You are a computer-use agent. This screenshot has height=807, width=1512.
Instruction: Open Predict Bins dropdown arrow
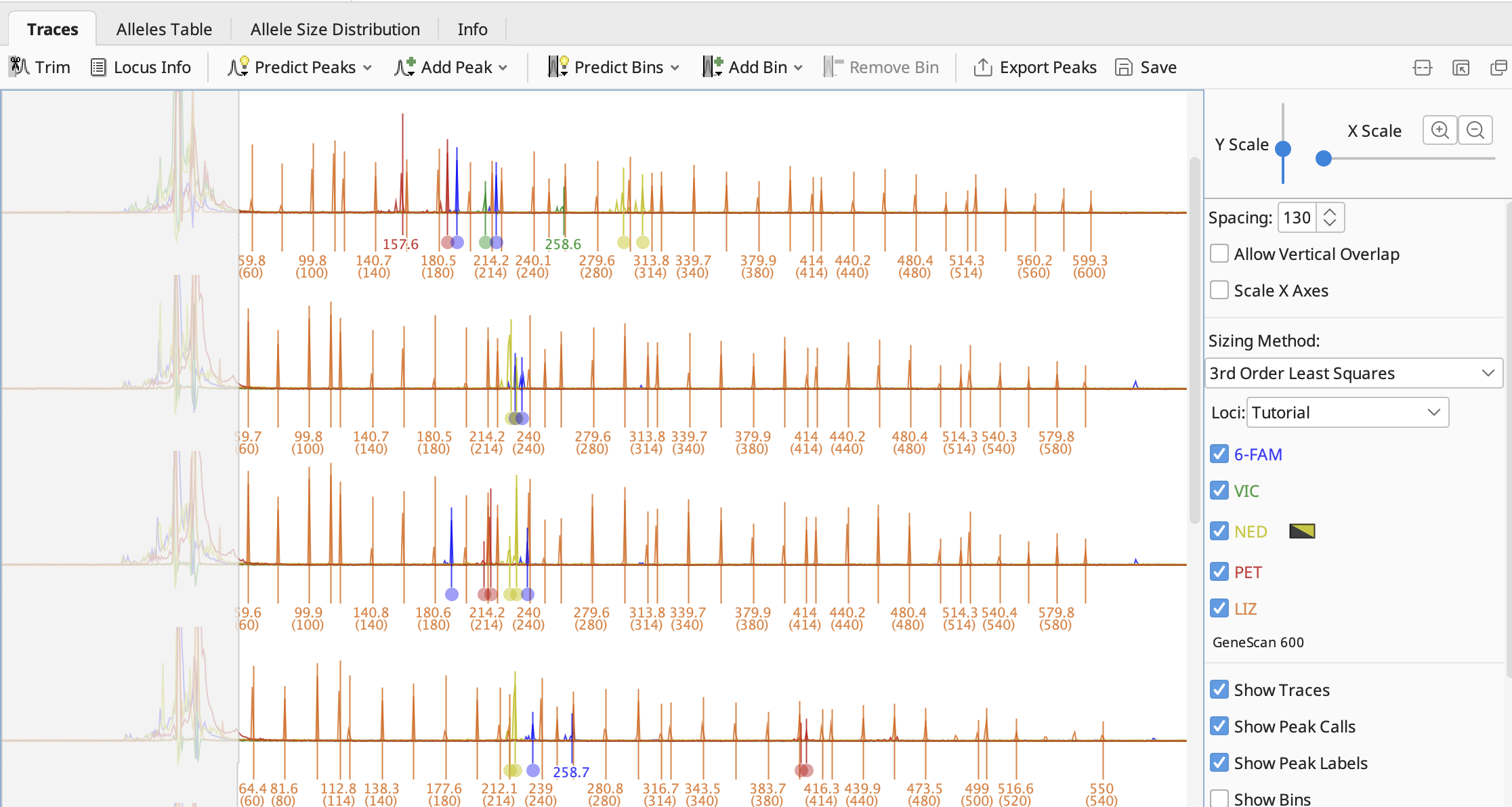pyautogui.click(x=675, y=68)
